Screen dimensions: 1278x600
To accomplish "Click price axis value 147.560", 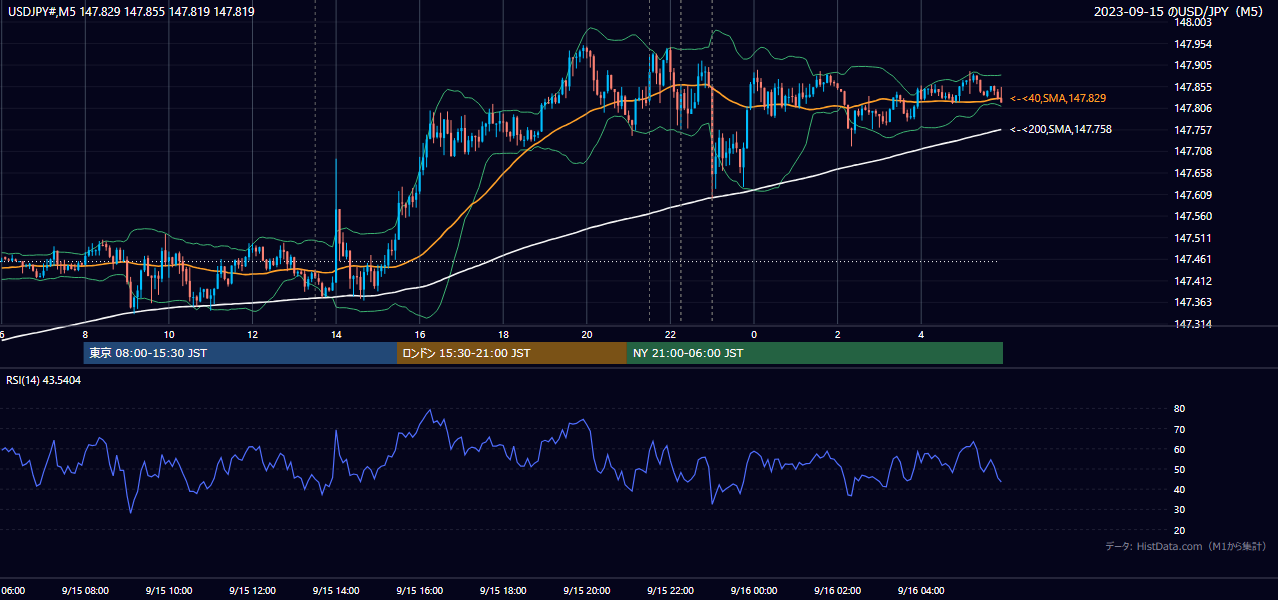I will click(1192, 216).
